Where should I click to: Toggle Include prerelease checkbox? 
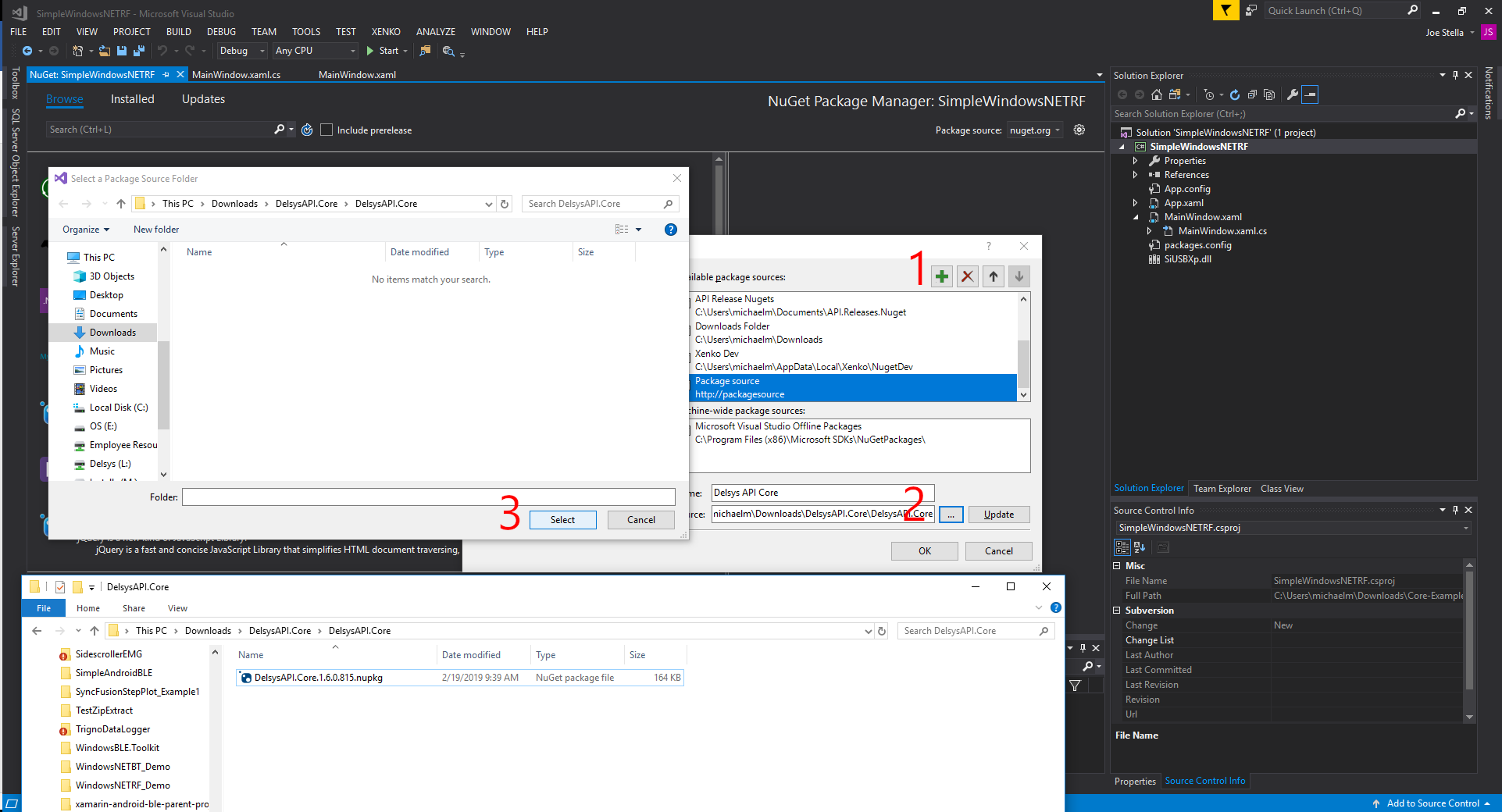pos(326,130)
